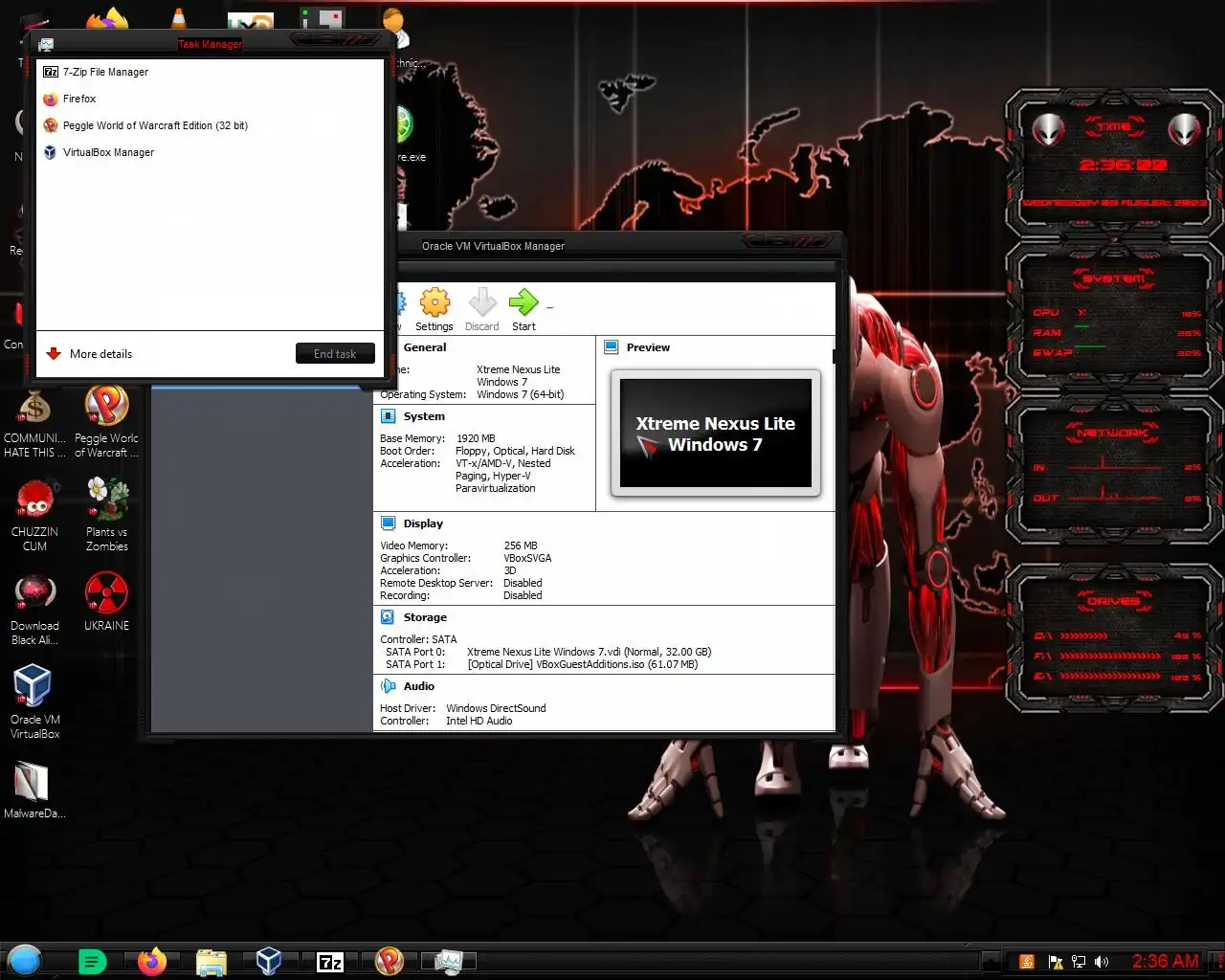Start the Xtreme Nexus Lite virtual machine
The image size is (1225, 980).
[523, 310]
